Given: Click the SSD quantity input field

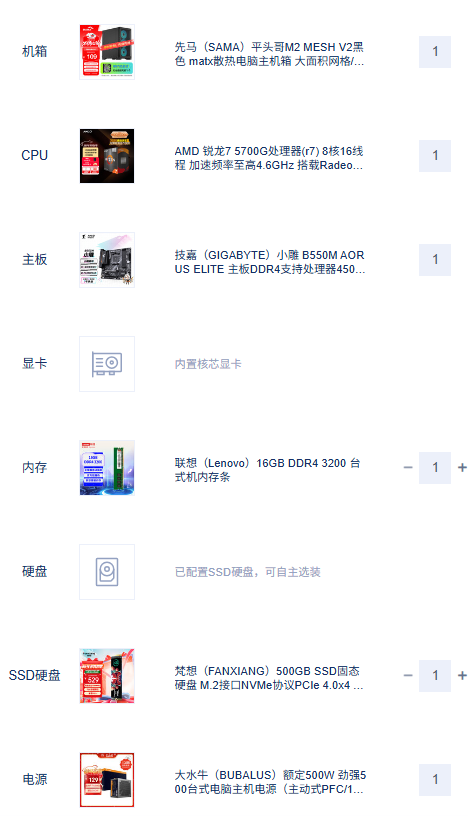Looking at the screenshot, I should 435,676.
